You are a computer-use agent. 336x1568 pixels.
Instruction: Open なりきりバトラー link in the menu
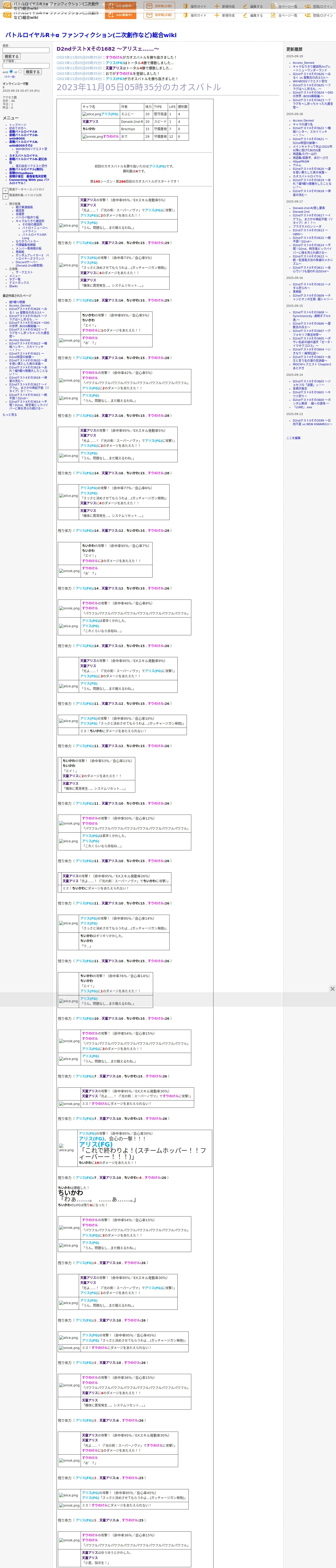point(27,242)
